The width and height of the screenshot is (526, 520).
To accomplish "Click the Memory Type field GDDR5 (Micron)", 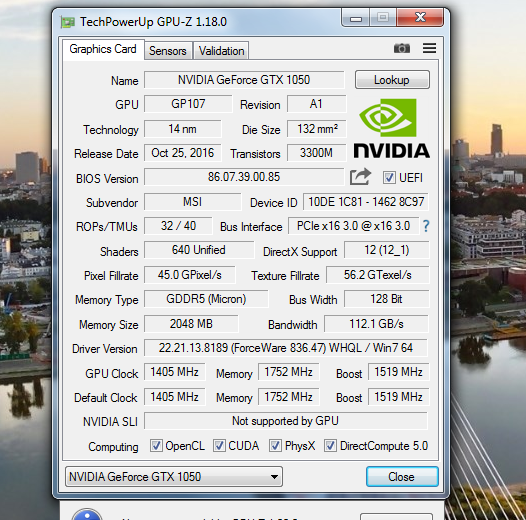I will [206, 299].
